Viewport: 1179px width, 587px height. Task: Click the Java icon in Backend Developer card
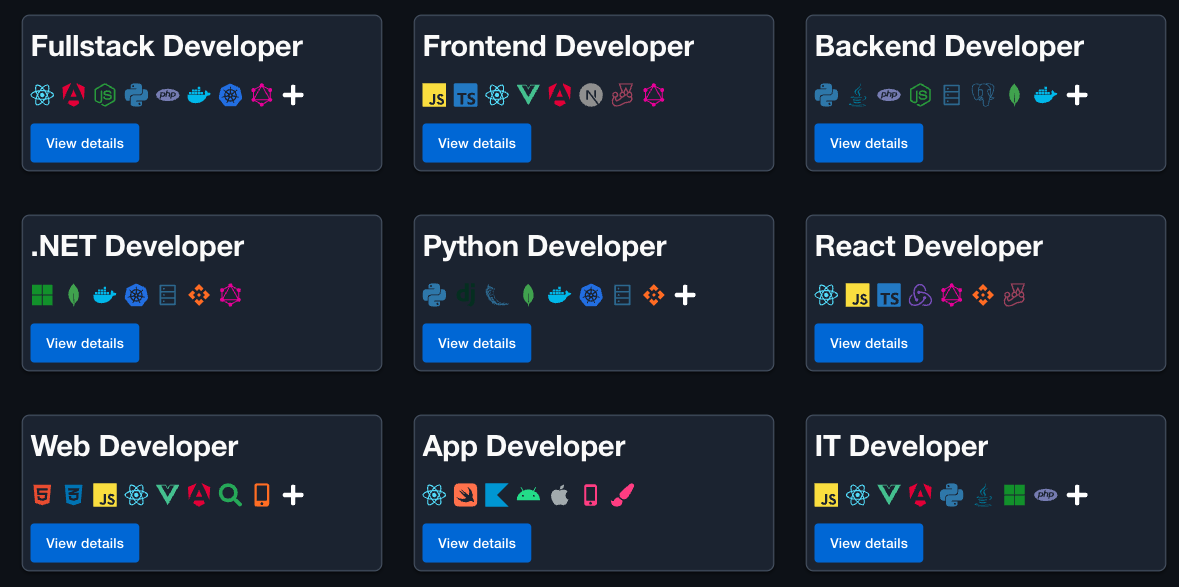click(x=857, y=95)
